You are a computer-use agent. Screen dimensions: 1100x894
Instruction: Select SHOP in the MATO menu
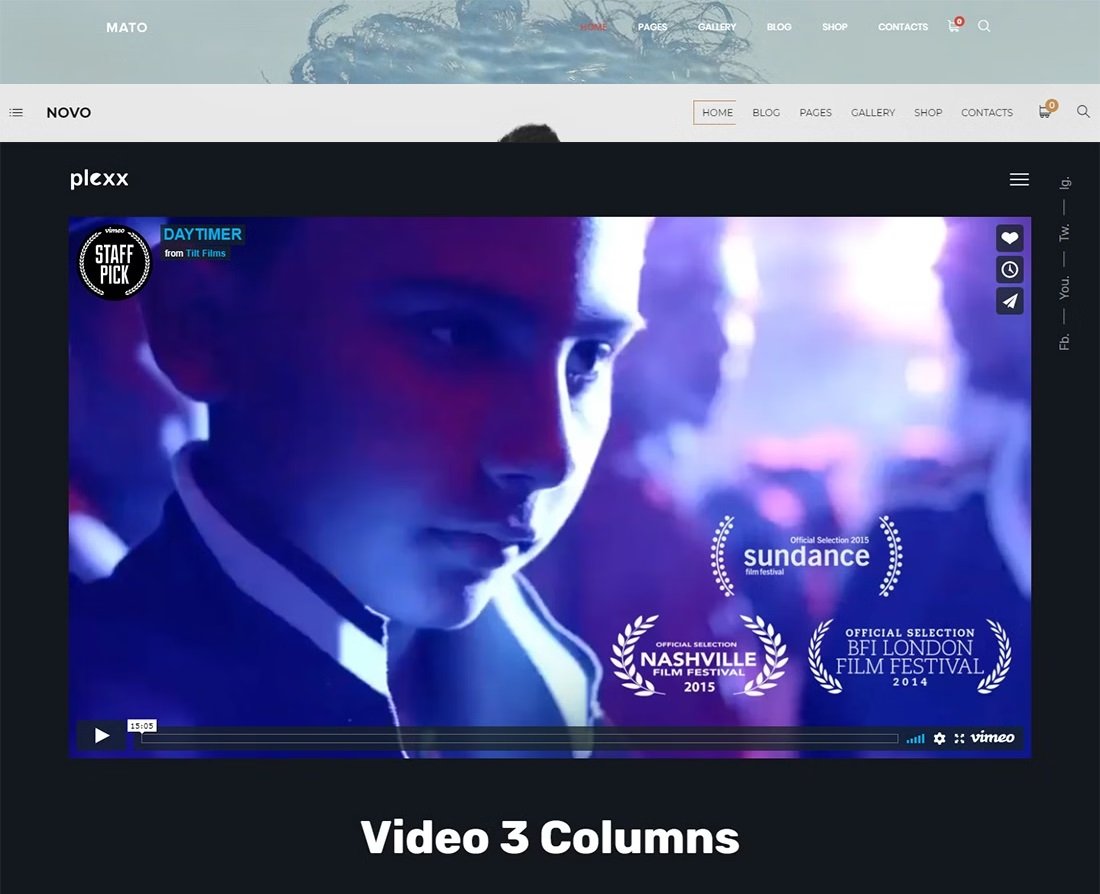click(835, 27)
